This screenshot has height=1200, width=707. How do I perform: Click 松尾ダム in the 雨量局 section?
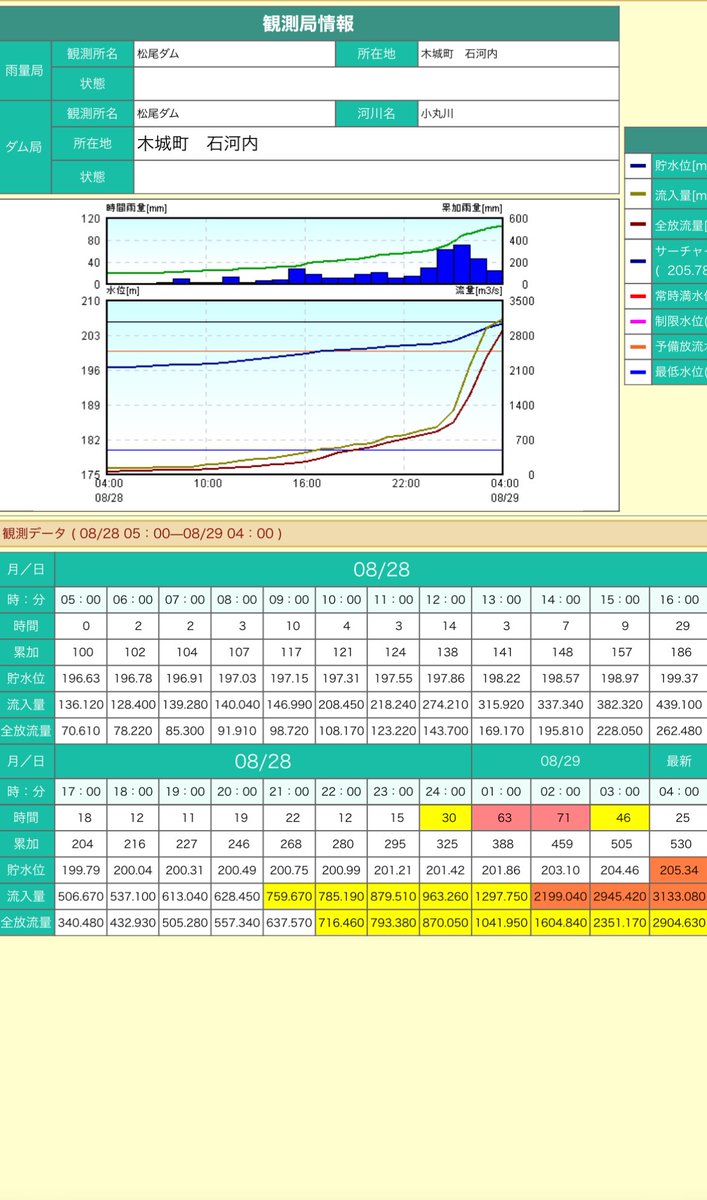pos(158,54)
